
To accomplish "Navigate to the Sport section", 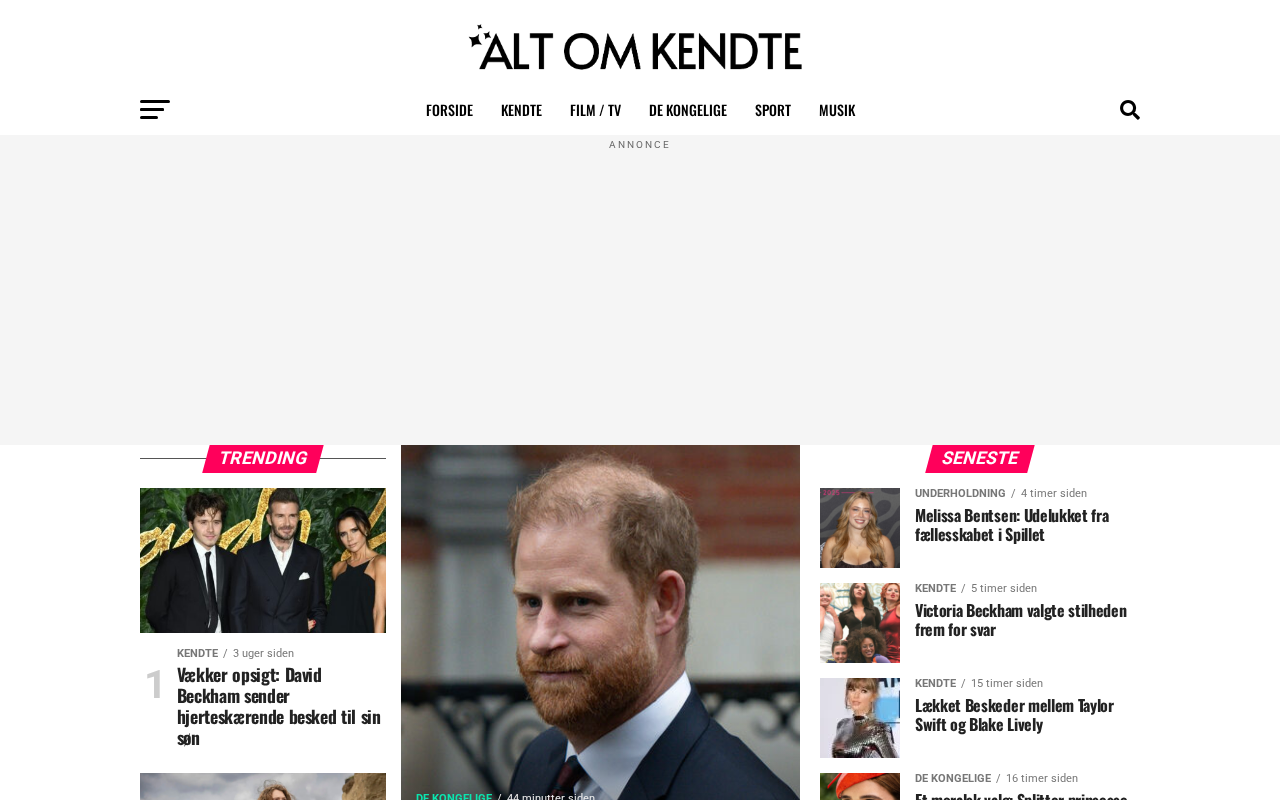I will [773, 110].
